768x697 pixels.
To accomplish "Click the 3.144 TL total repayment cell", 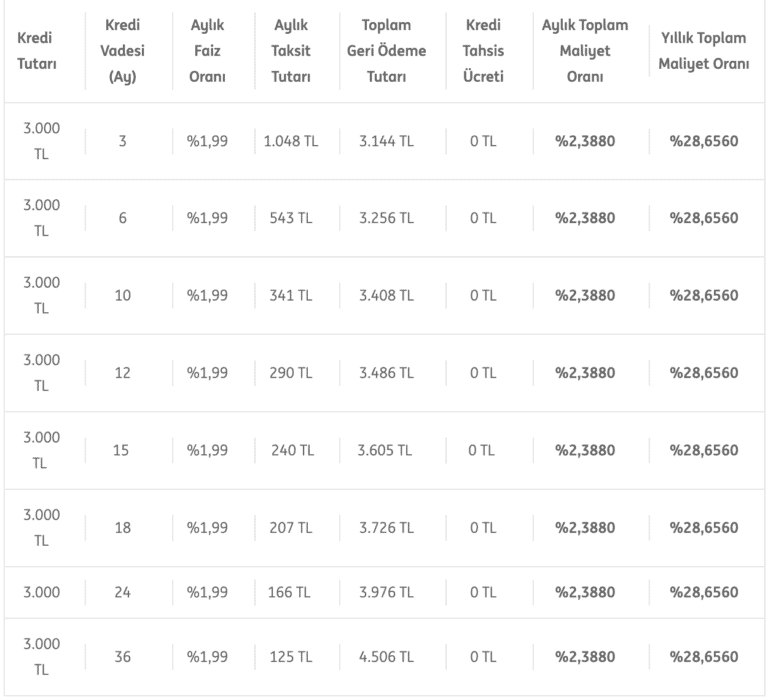I will 385,141.
